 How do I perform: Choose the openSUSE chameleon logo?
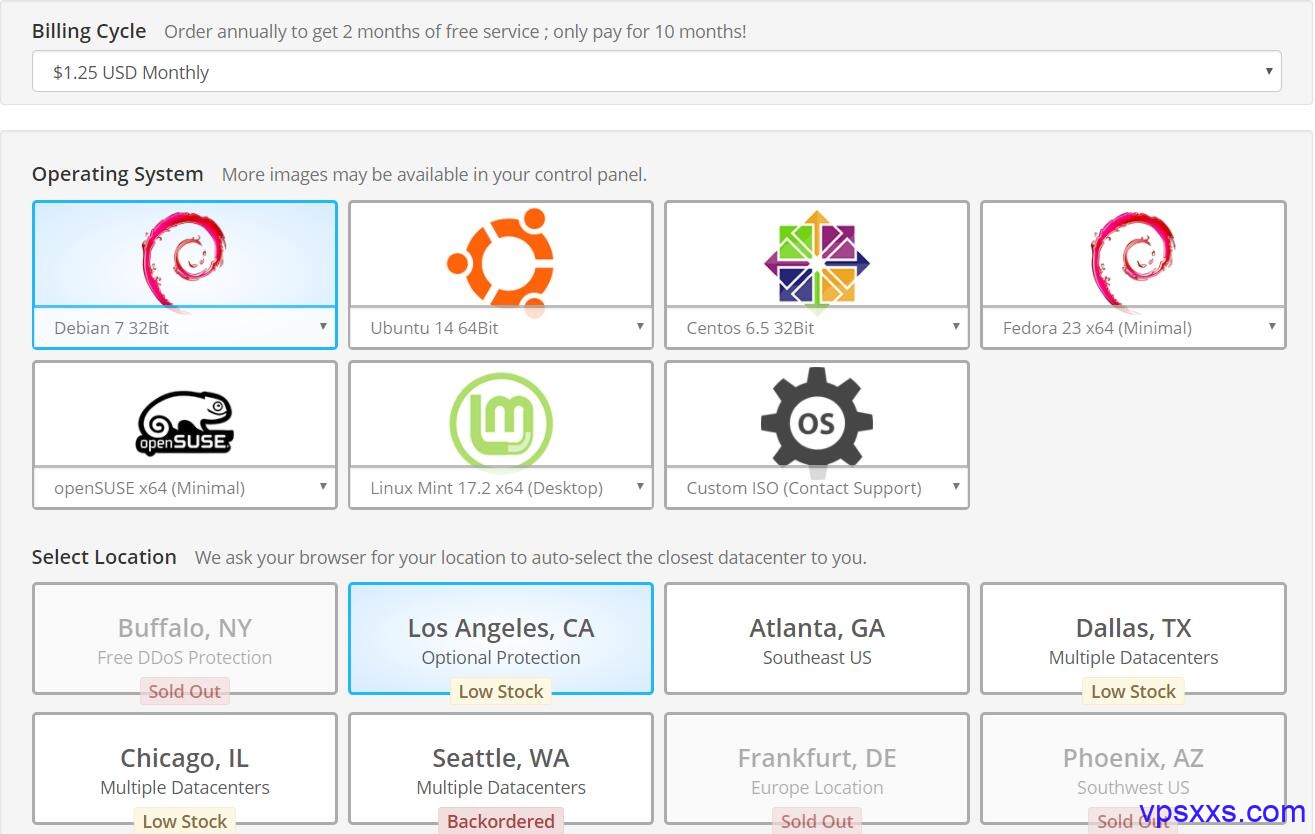tap(185, 423)
